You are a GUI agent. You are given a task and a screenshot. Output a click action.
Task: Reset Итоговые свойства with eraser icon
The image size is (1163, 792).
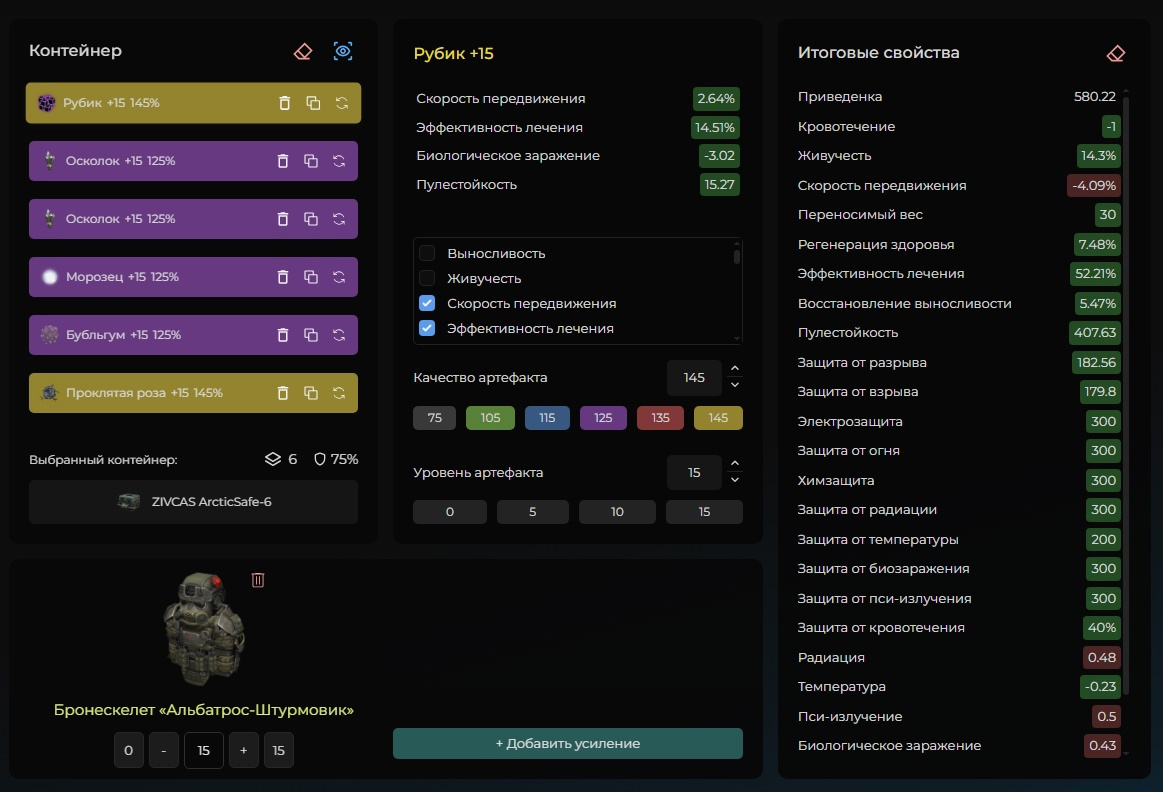point(1116,53)
